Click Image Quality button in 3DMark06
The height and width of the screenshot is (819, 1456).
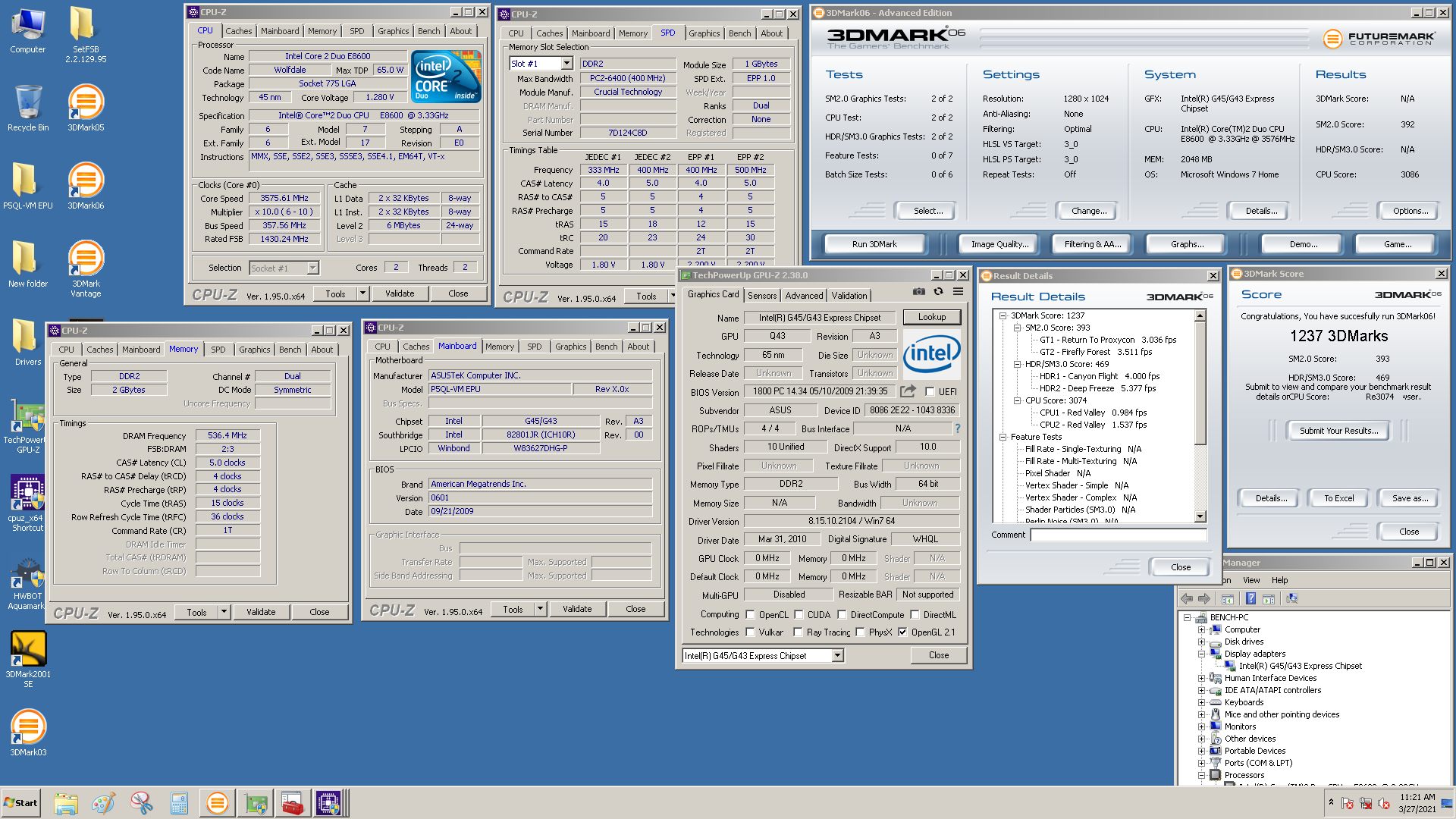[1000, 244]
